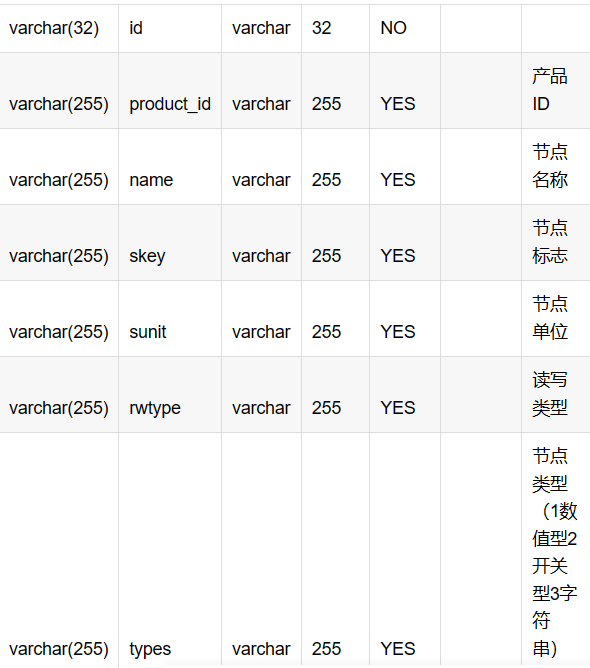The image size is (590, 668).
Task: Select the "NO" nullable cell in id row
Action: pos(405,29)
